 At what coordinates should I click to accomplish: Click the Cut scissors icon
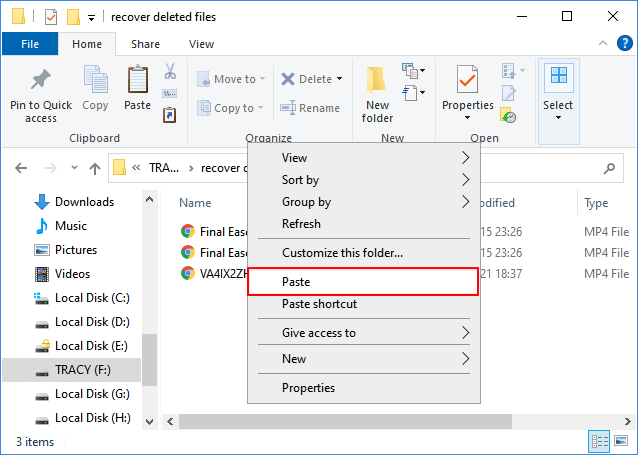click(170, 72)
